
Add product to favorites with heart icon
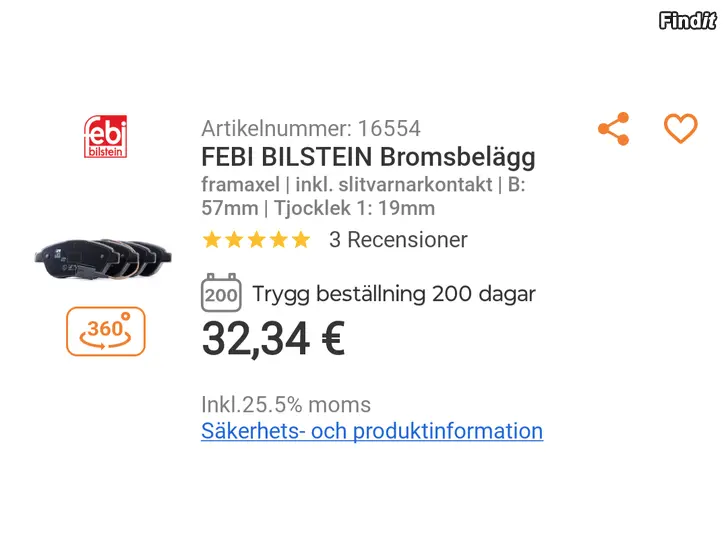[x=680, y=129]
